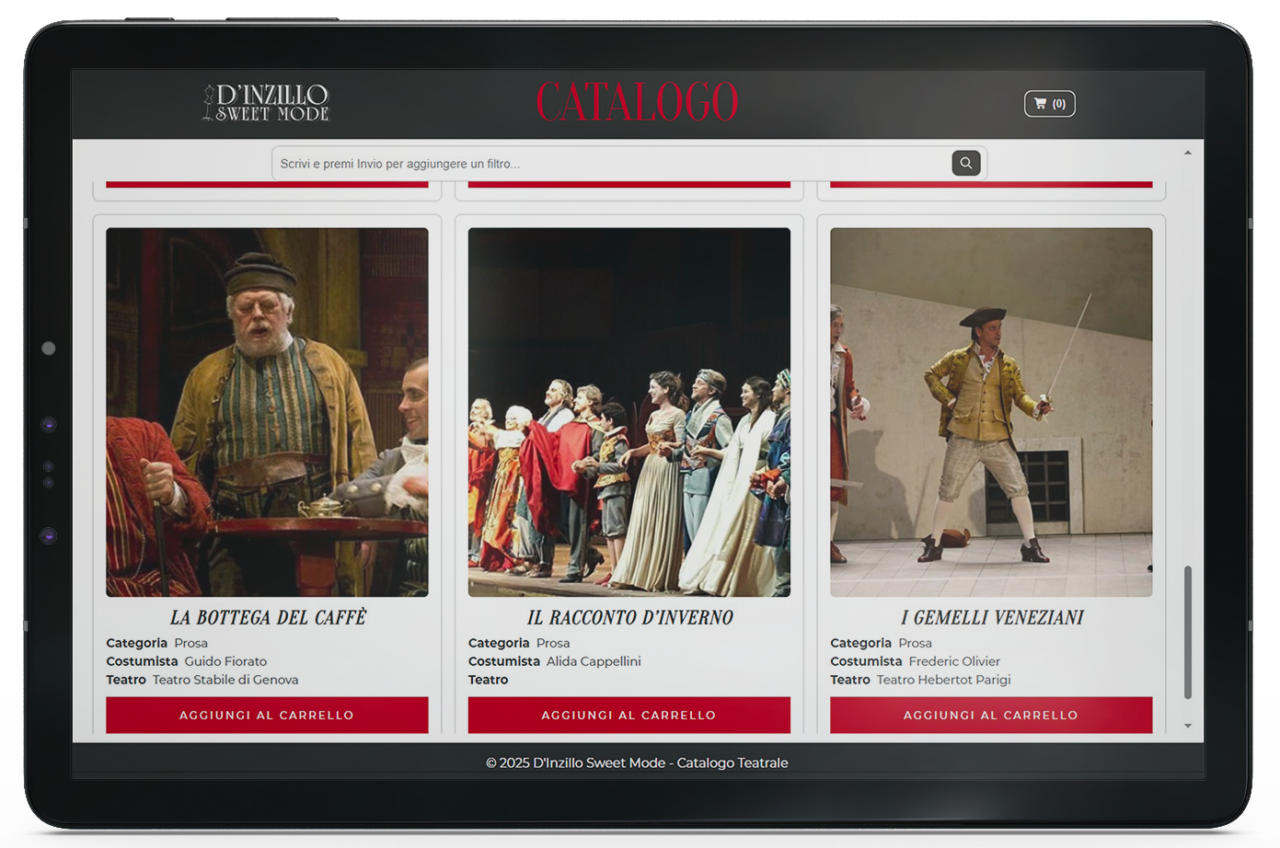The height and width of the screenshot is (848, 1280).
Task: Click the empty Teatro label under Il Racconto d'Inverno
Action: 488,680
